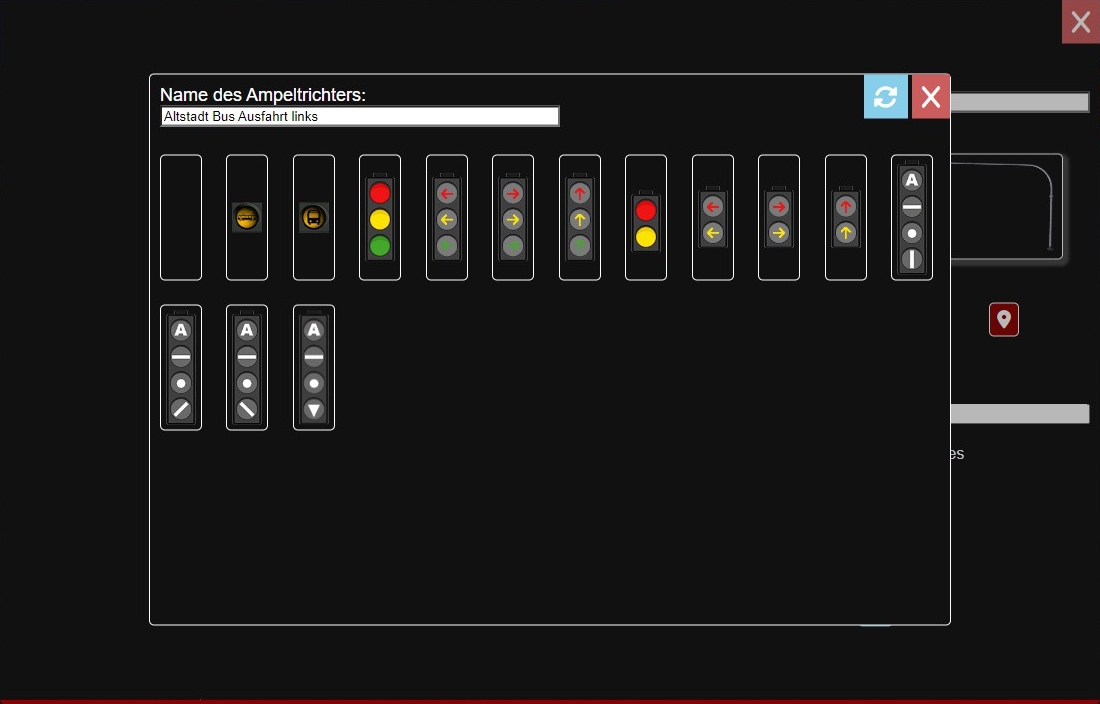Screen dimensions: 1100x704
Task: Select the tram signal with down arrow aspect
Action: (x=313, y=367)
